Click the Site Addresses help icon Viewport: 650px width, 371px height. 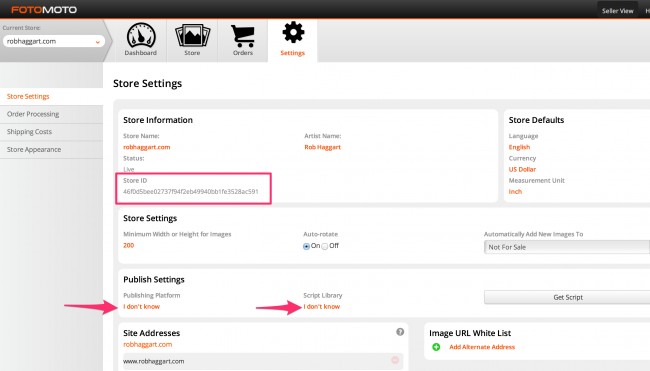[400, 332]
